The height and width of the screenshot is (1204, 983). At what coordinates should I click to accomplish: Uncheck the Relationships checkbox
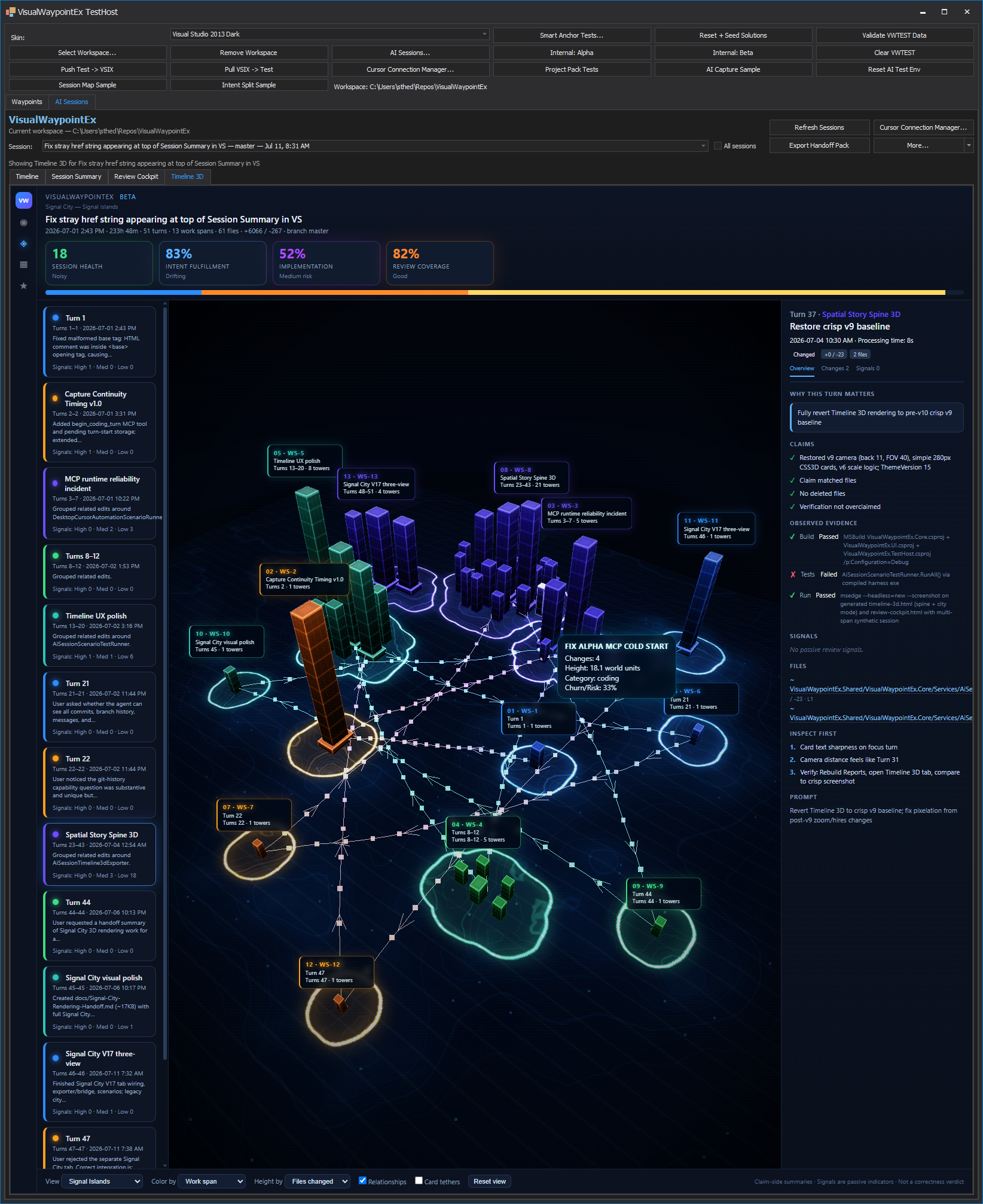362,1180
